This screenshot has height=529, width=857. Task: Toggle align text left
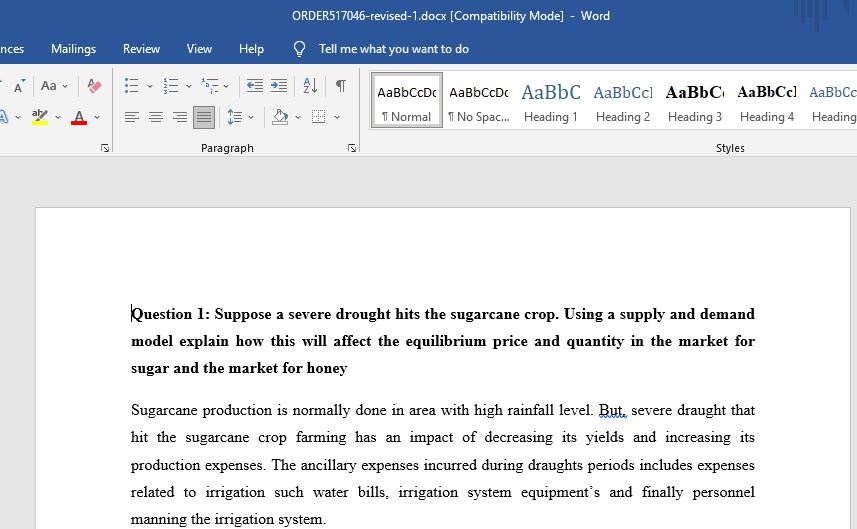pyautogui.click(x=132, y=117)
